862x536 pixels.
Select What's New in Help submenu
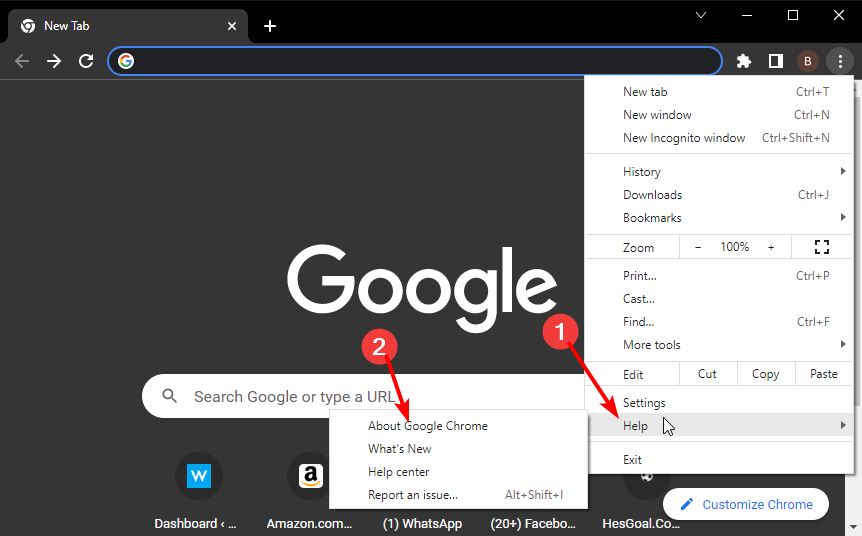(x=458, y=449)
